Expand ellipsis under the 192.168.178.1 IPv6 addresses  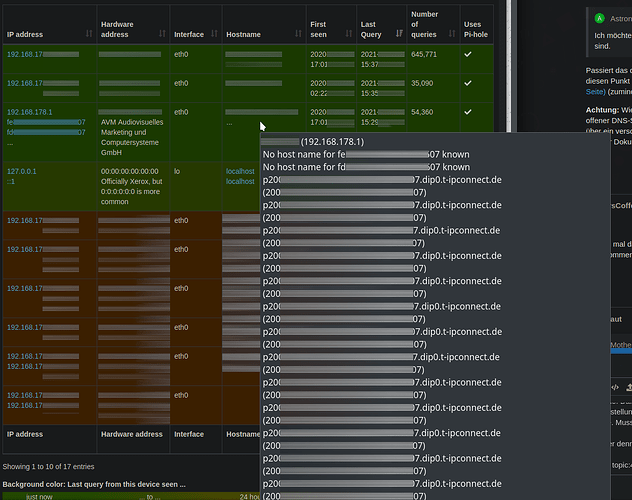click(x=9, y=142)
